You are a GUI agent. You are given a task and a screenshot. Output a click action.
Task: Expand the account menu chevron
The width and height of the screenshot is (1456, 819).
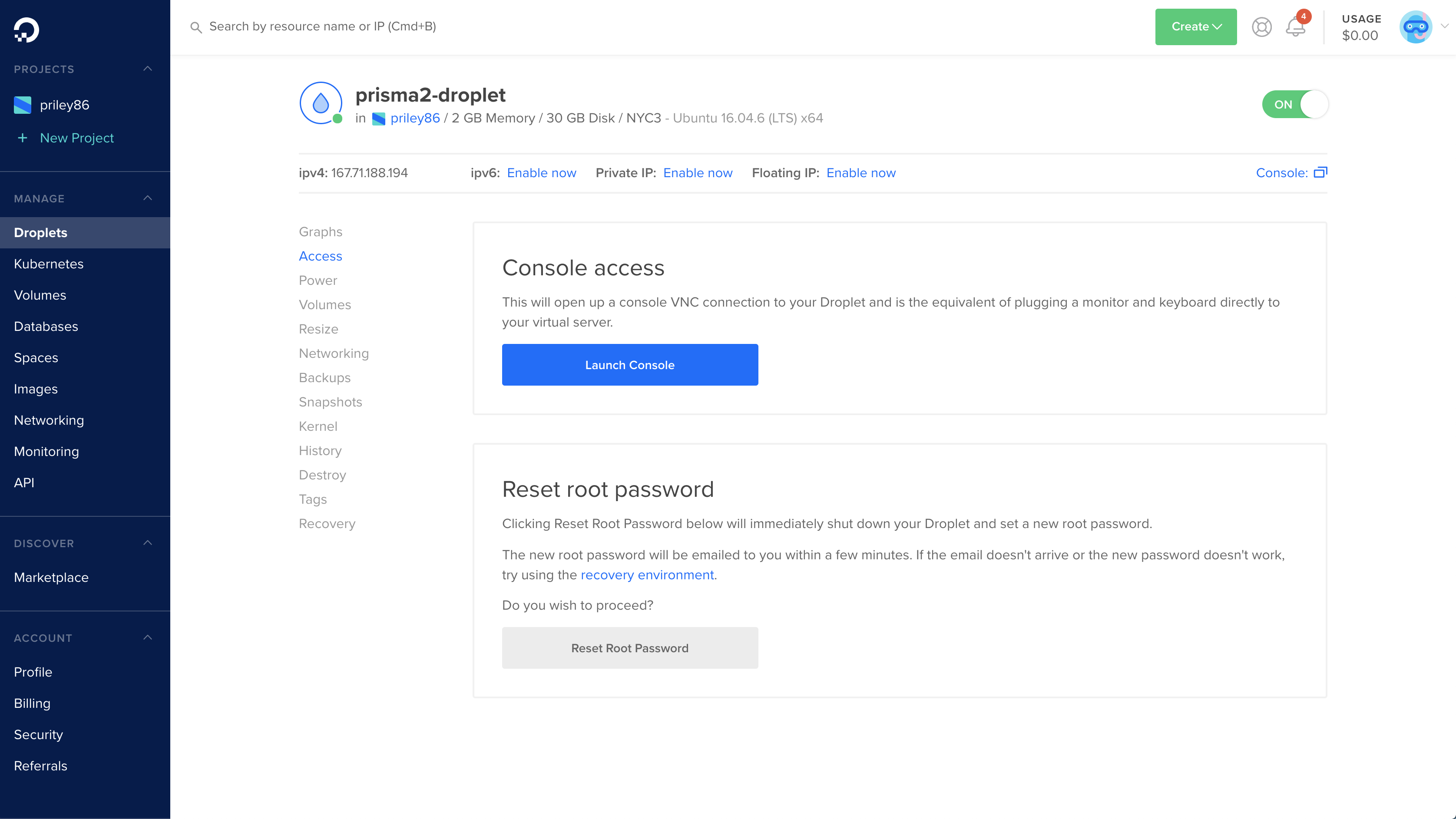click(x=1445, y=26)
